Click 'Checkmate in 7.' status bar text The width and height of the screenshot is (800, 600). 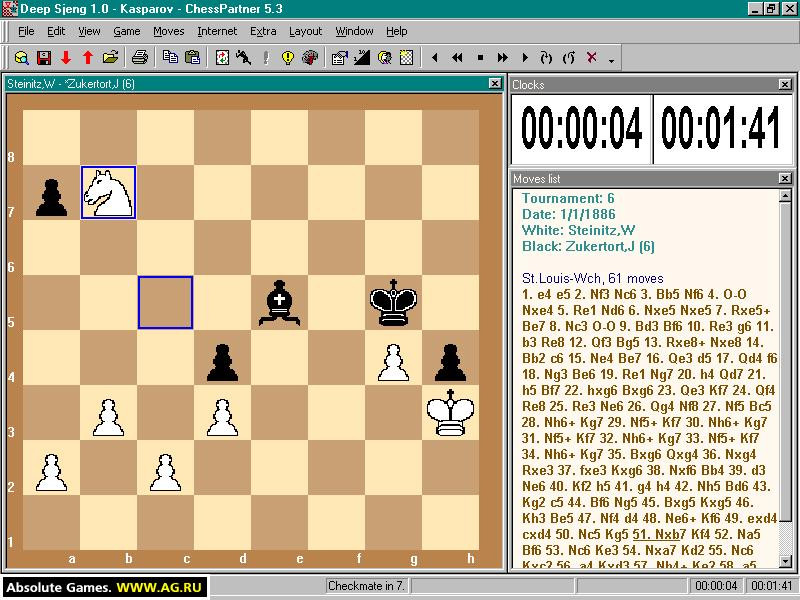coord(366,586)
